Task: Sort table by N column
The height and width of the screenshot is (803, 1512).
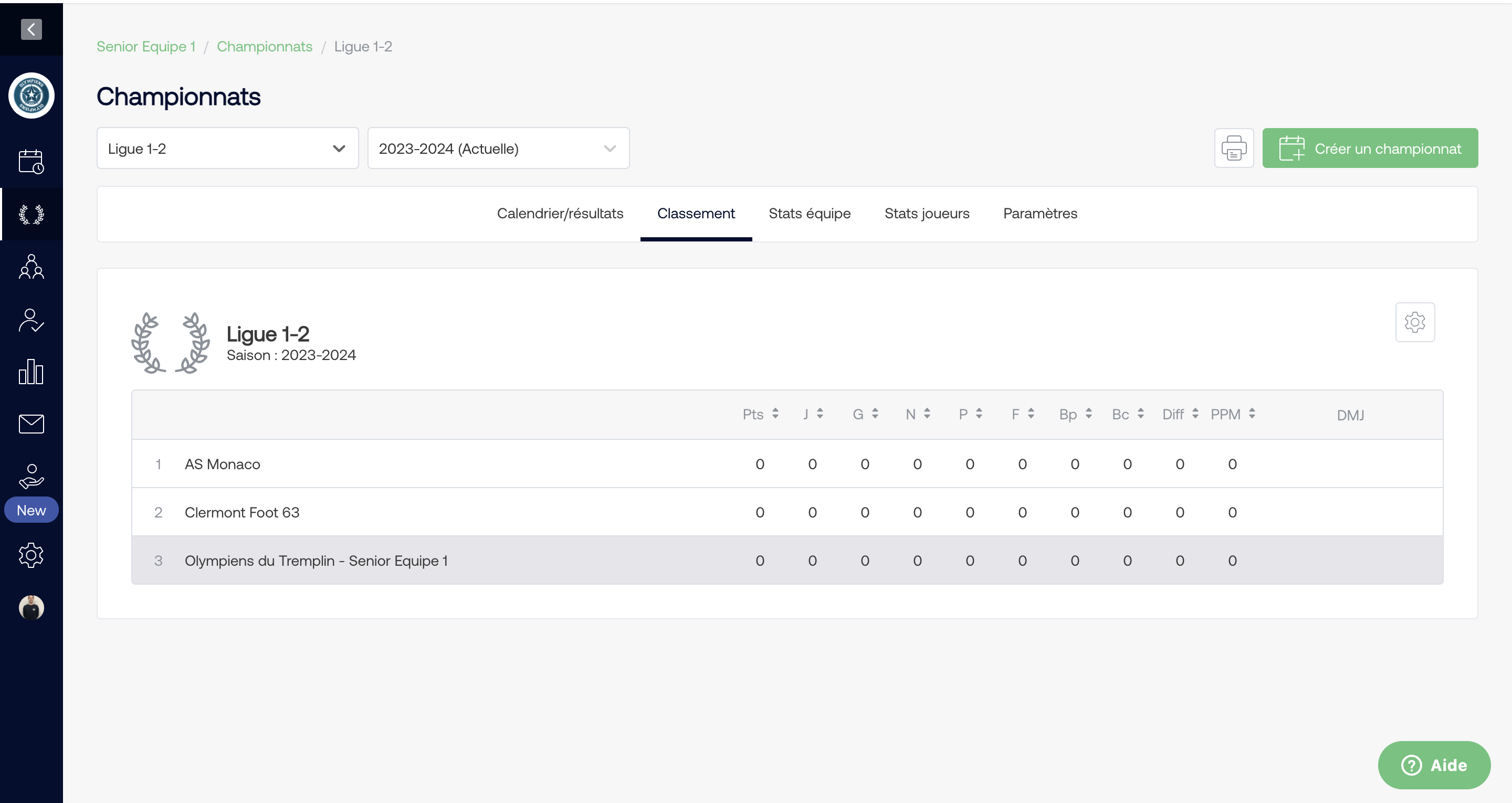Action: pos(917,414)
